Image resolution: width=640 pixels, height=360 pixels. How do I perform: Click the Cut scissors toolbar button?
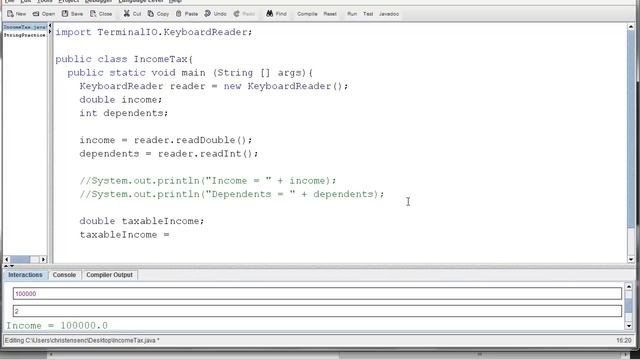(x=132, y=14)
